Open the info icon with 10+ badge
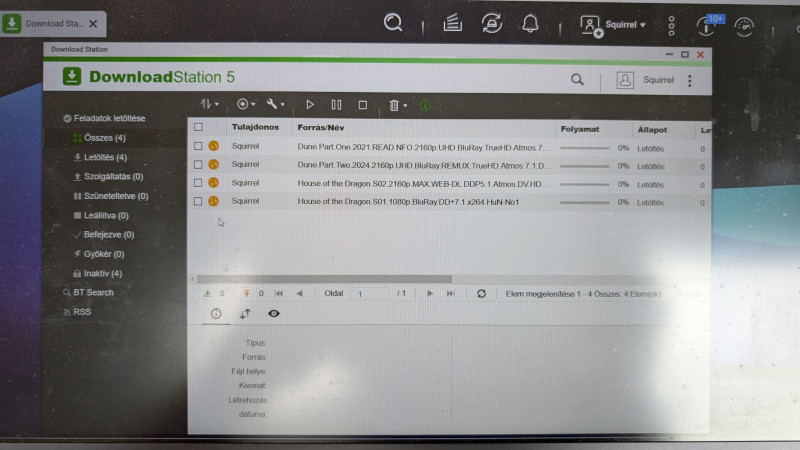This screenshot has width=800, height=450. click(709, 26)
